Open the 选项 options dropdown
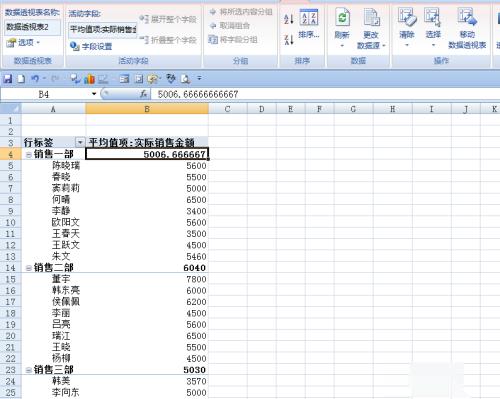Viewport: 500px width, 399px height. [23, 43]
